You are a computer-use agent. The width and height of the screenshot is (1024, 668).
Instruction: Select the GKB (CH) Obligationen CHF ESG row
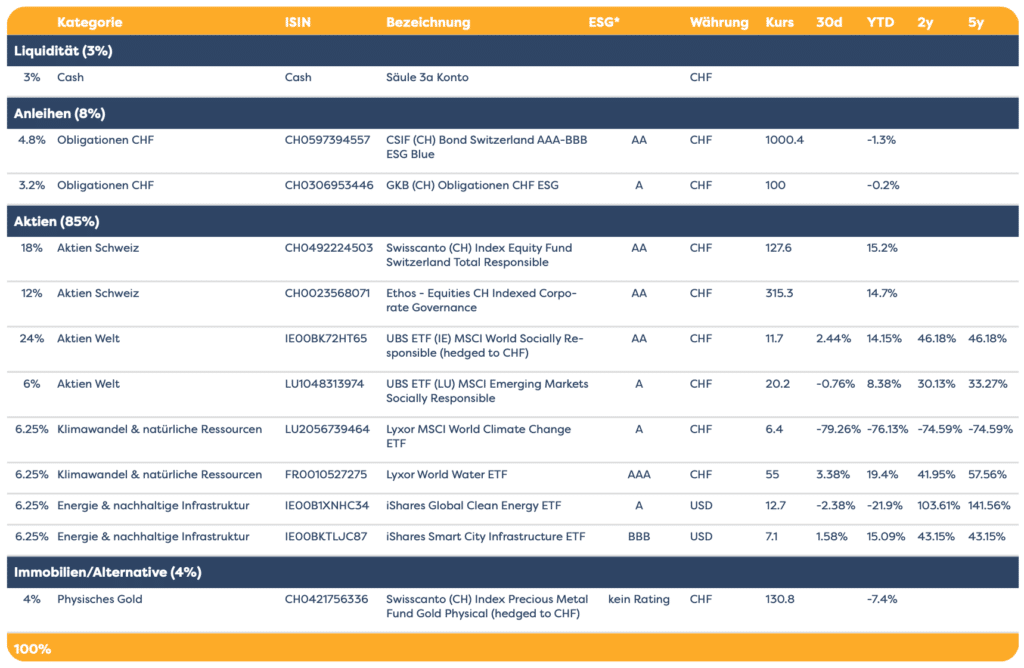472,185
